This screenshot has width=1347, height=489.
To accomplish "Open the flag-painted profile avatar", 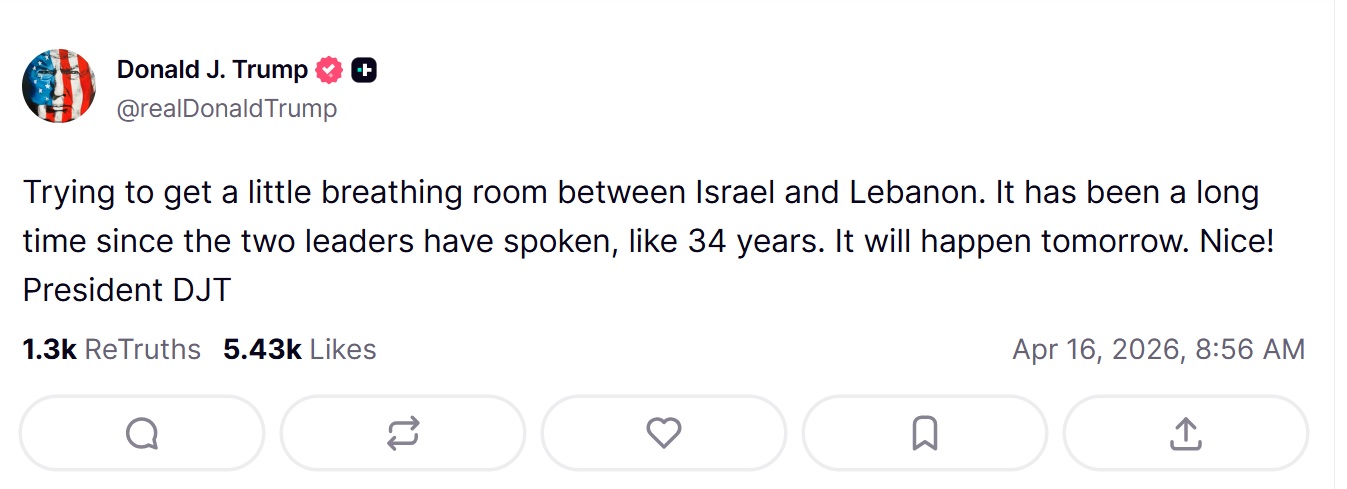I will click(x=59, y=86).
